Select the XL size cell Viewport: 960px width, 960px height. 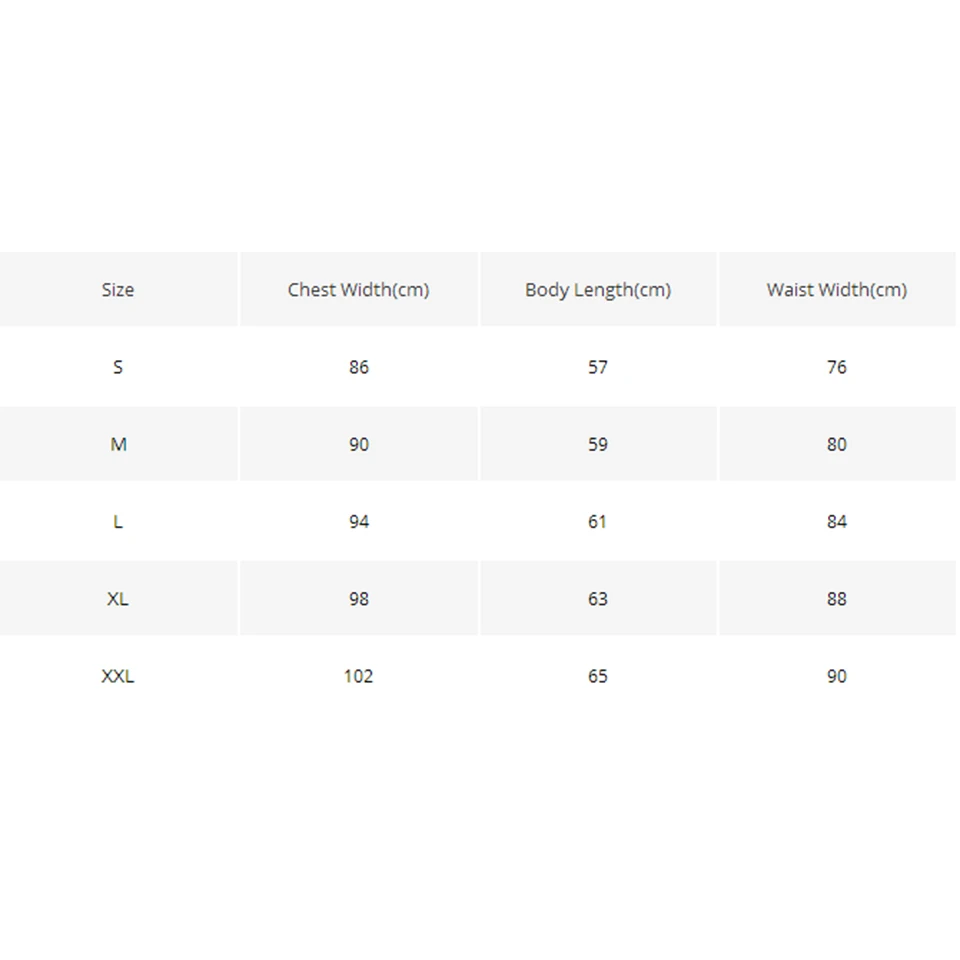[118, 599]
